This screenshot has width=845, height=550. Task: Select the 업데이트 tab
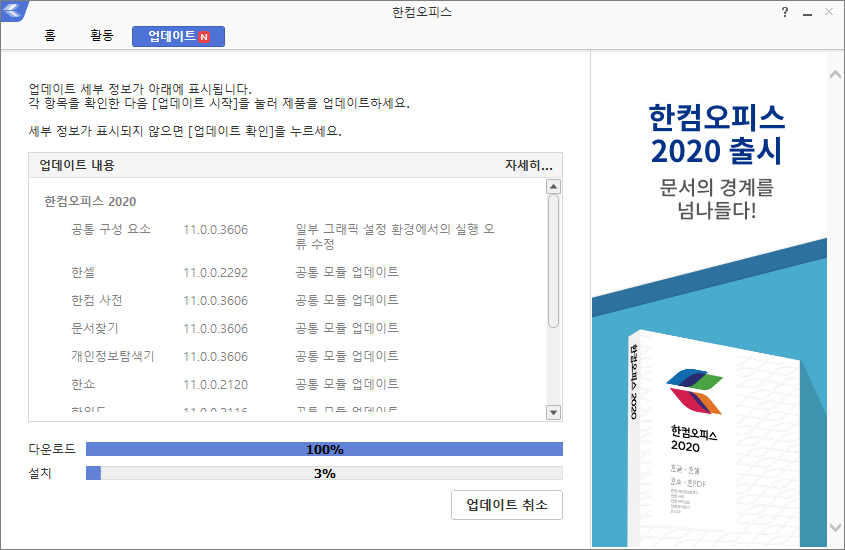pos(178,36)
